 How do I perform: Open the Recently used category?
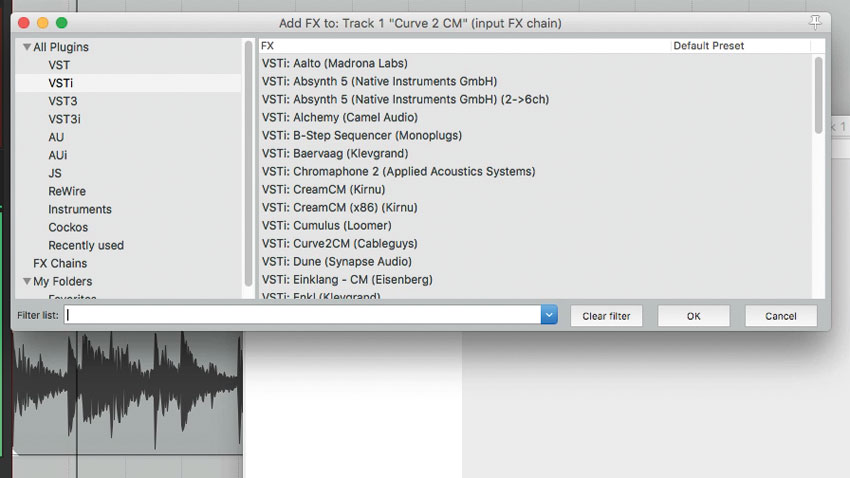pyautogui.click(x=86, y=245)
